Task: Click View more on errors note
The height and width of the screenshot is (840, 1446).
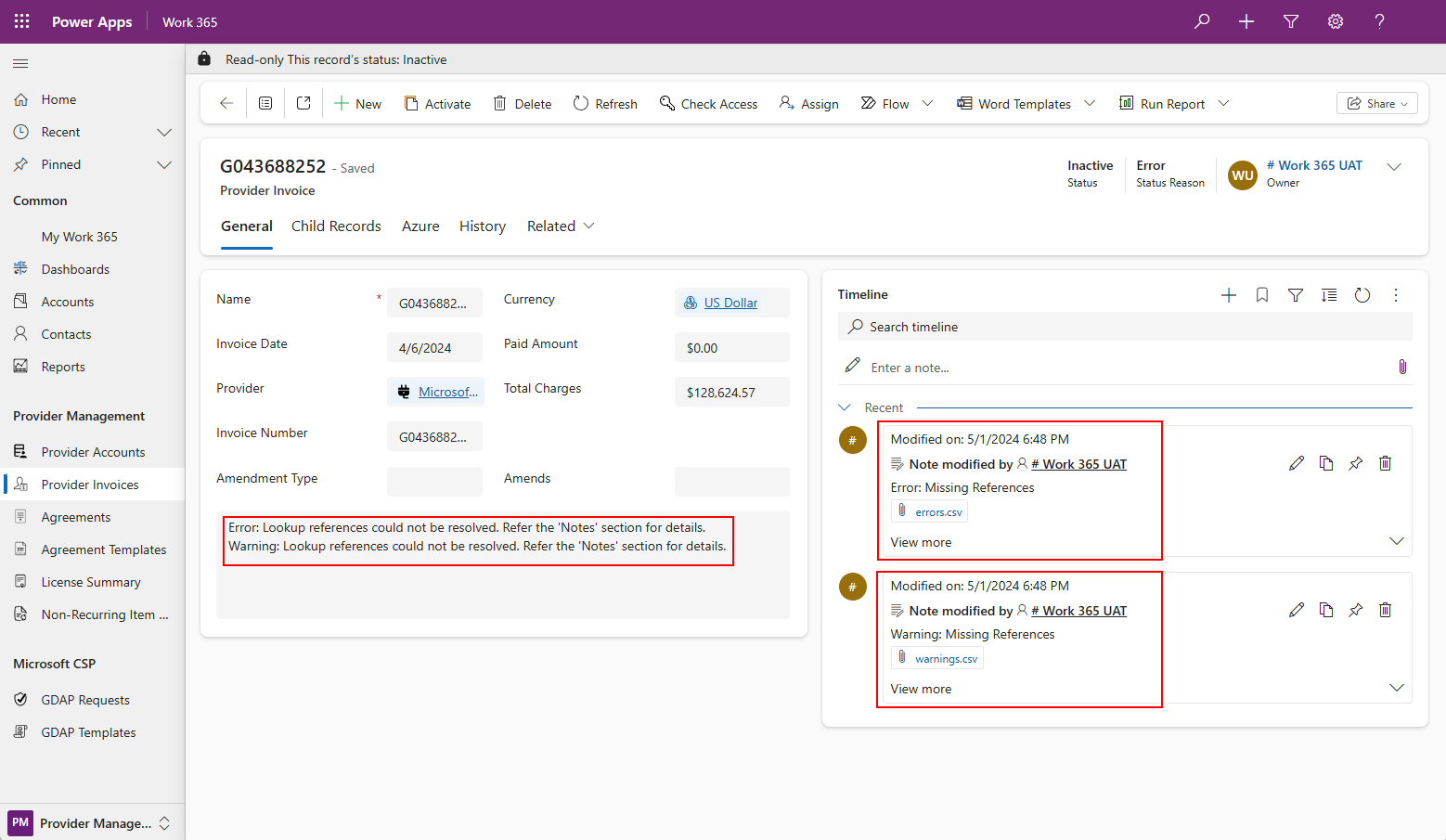Action: click(921, 542)
